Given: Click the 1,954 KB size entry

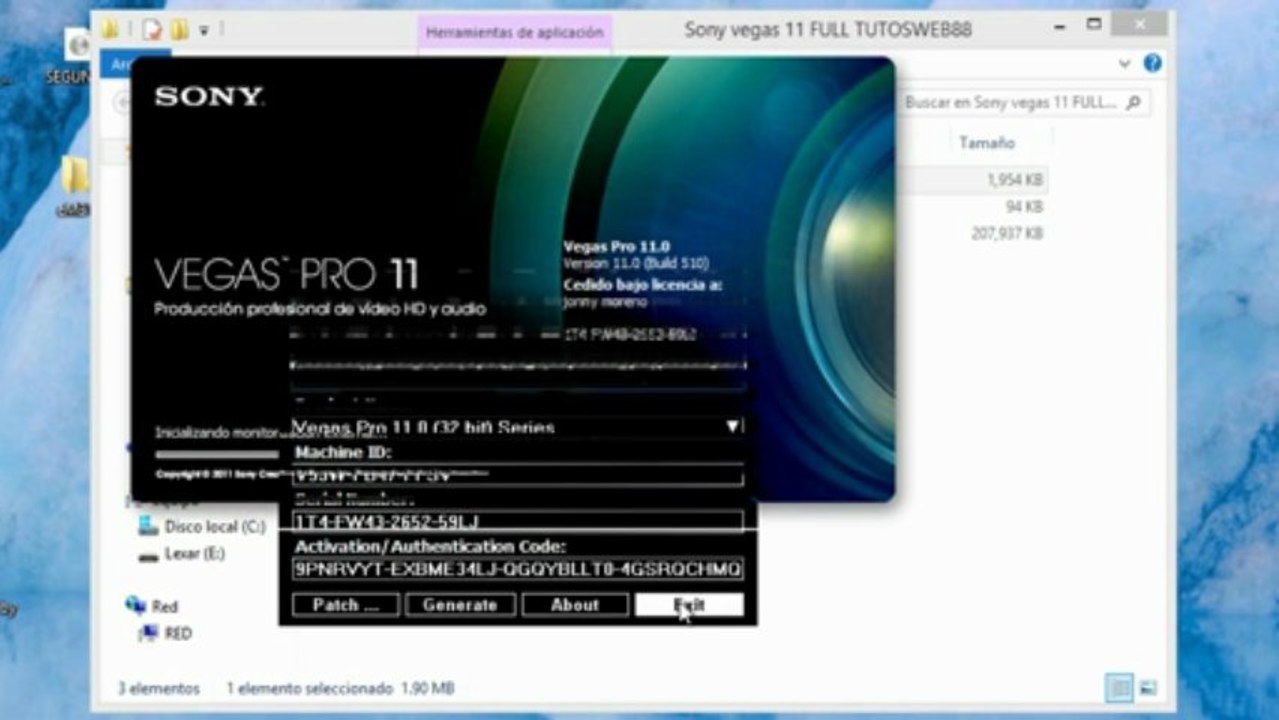Looking at the screenshot, I should (1015, 180).
